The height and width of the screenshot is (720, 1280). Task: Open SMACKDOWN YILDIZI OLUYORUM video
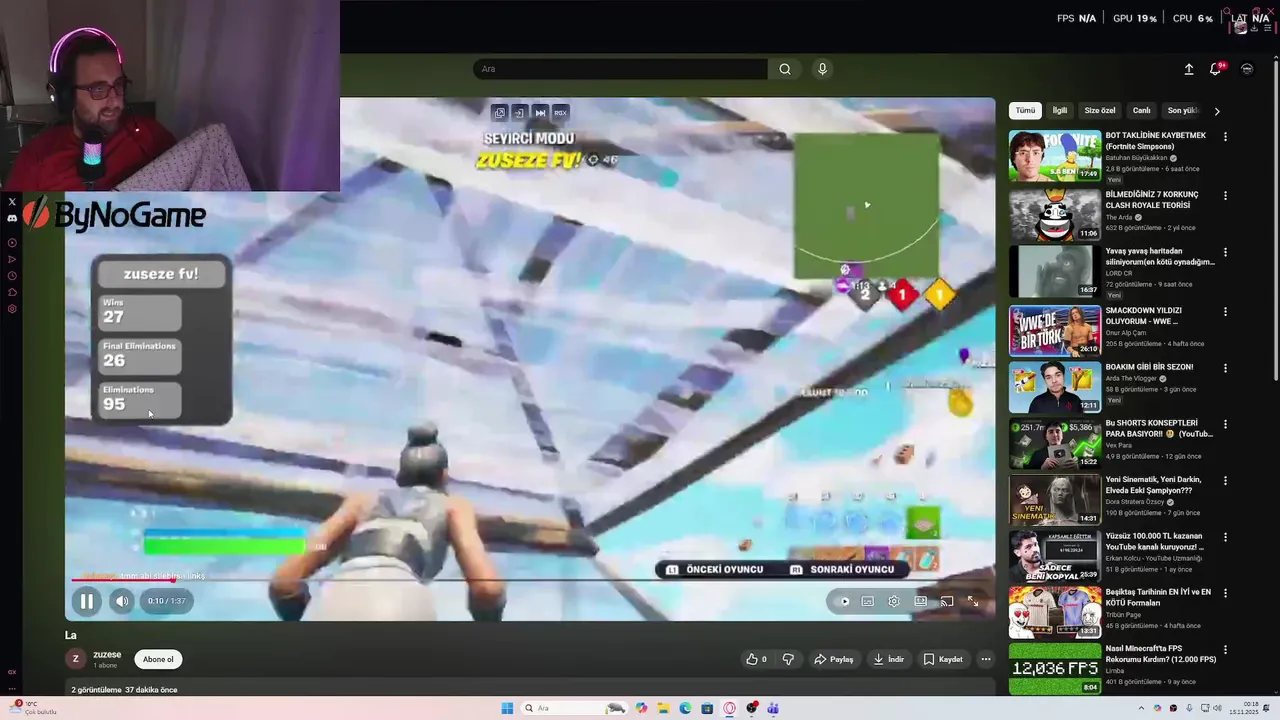tap(1054, 330)
